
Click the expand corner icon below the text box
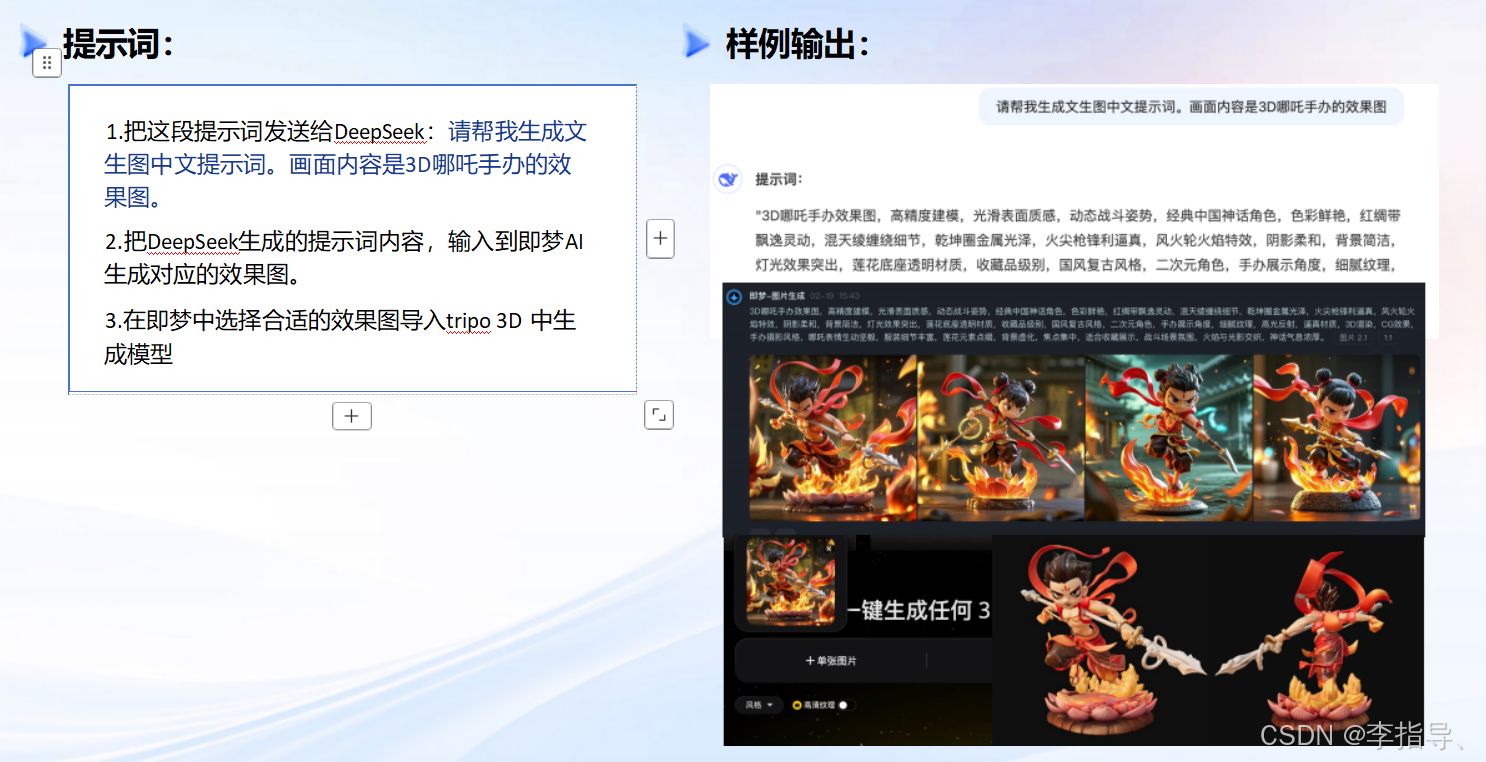tap(659, 415)
